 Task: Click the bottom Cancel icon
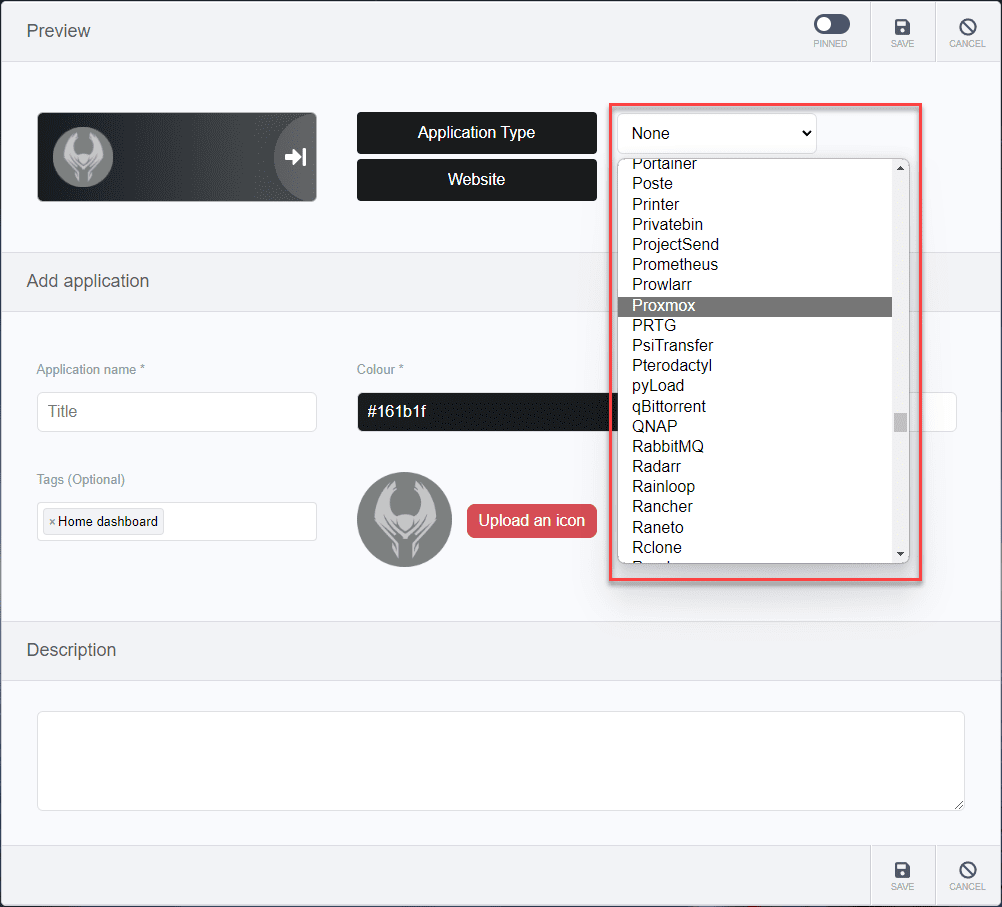click(x=967, y=870)
